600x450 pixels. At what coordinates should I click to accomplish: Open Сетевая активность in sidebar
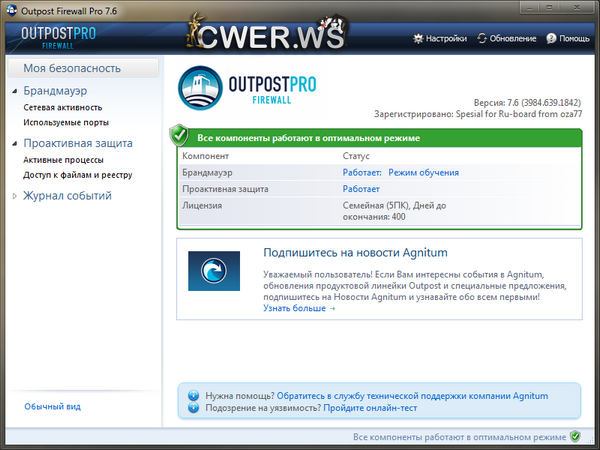click(x=62, y=107)
